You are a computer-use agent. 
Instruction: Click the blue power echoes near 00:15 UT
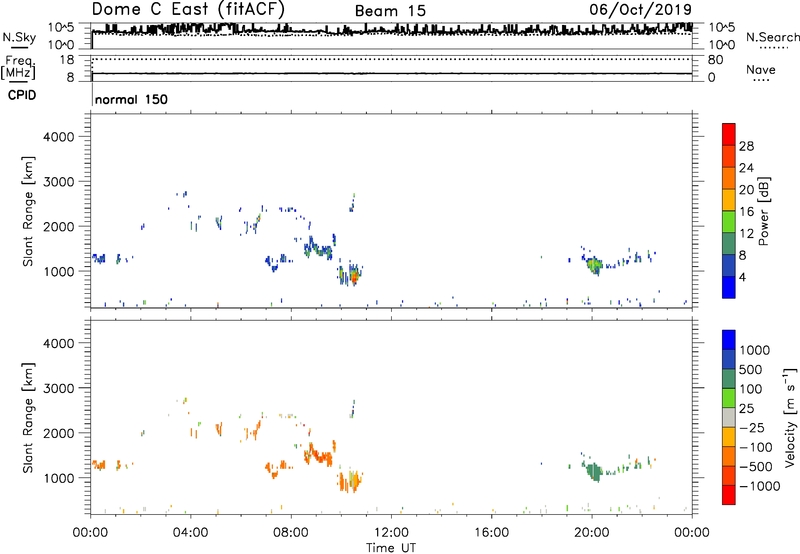98,259
